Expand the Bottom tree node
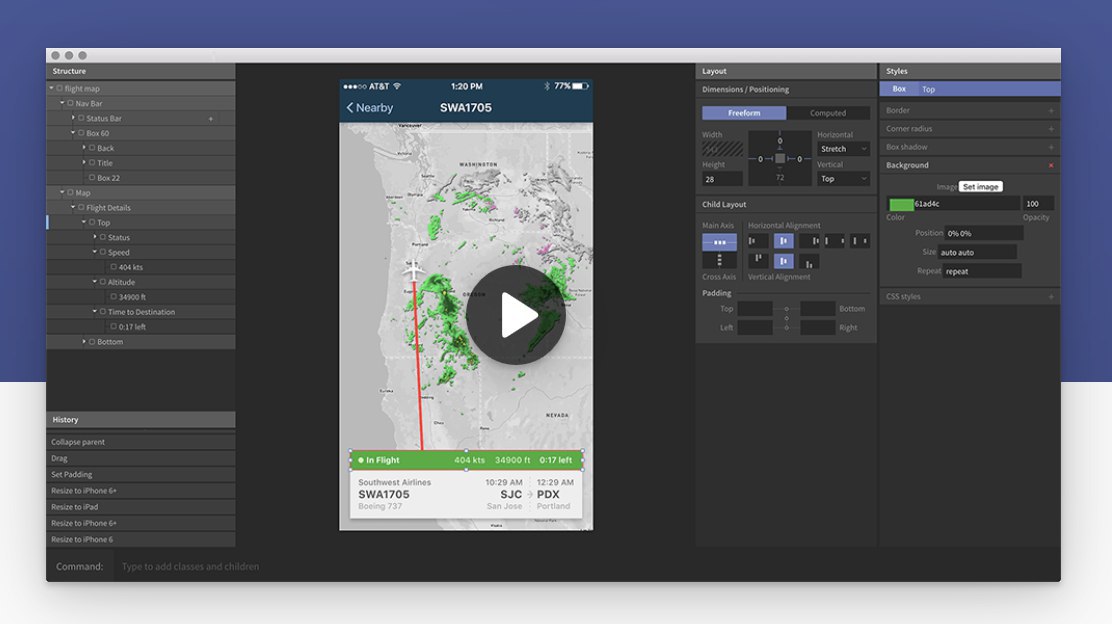This screenshot has height=624, width=1112. (x=84, y=341)
